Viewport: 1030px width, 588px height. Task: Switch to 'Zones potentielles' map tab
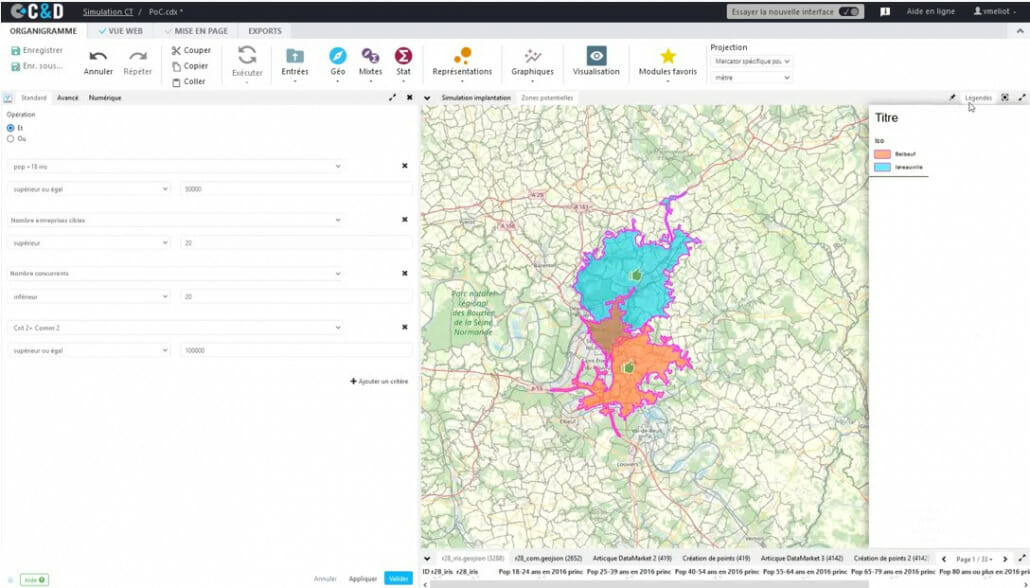(x=547, y=98)
